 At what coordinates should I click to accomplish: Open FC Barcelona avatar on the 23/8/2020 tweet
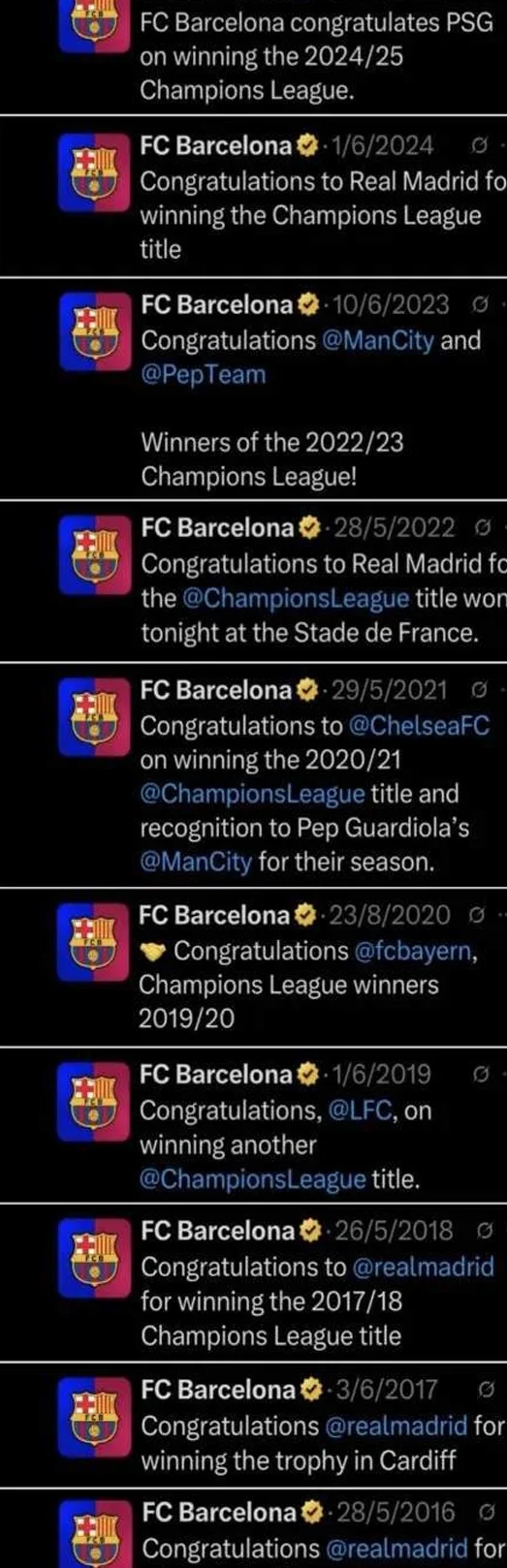click(89, 943)
